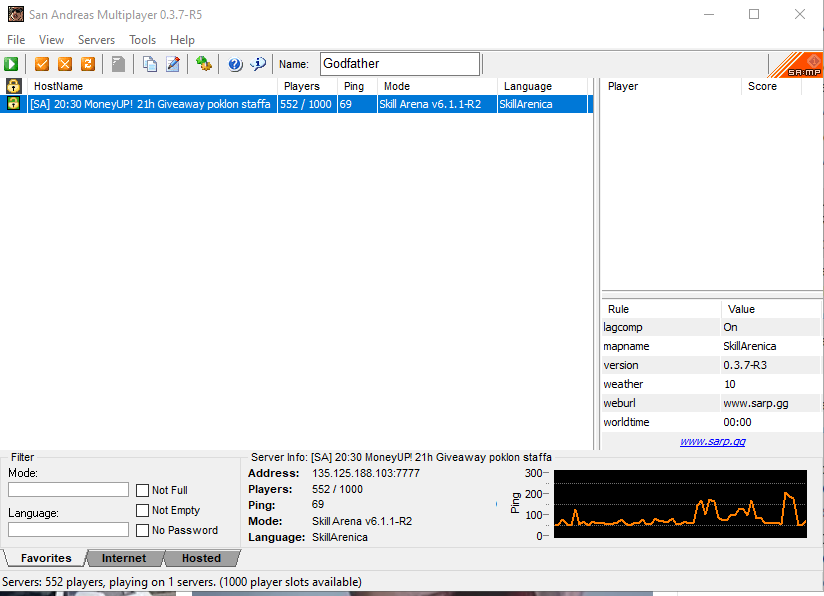Click the About info icon
824x596 pixels.
(258, 64)
